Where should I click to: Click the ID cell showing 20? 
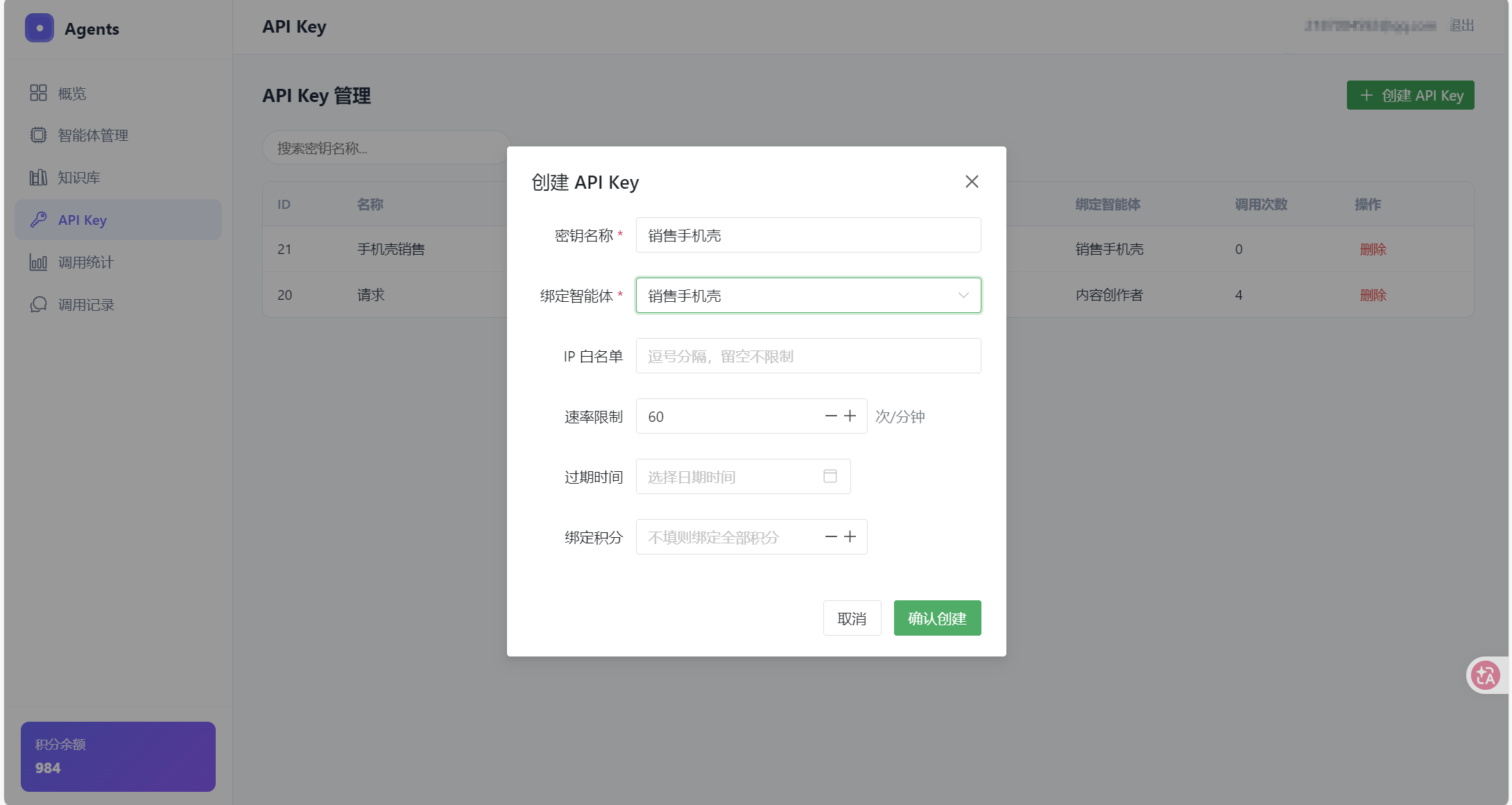tap(284, 295)
